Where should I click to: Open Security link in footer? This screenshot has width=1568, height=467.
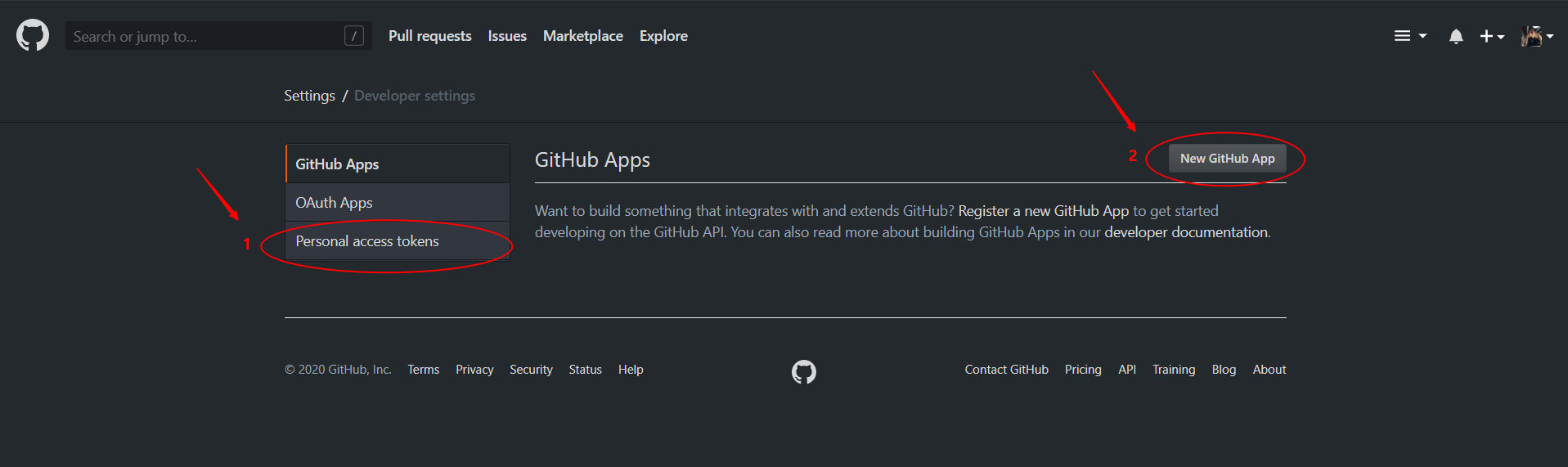tap(531, 370)
